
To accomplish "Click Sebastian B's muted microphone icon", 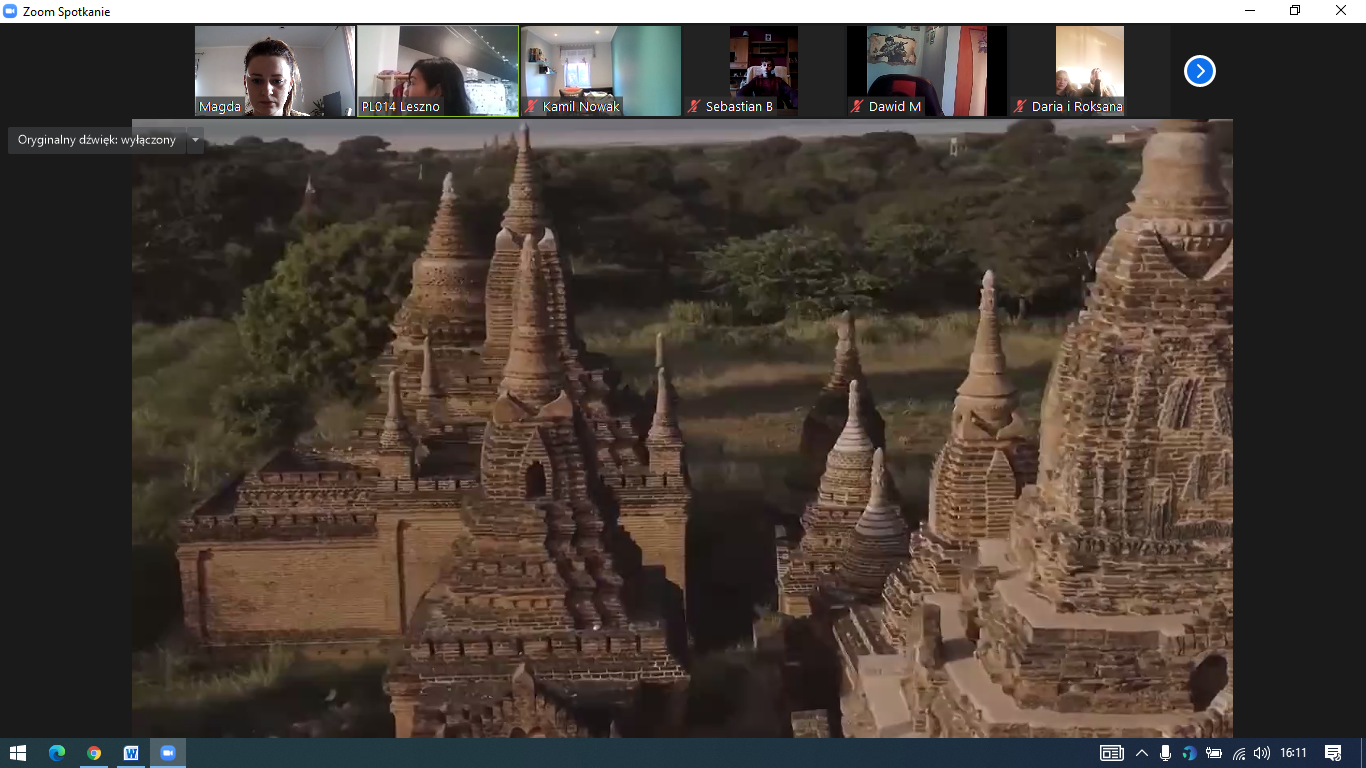I will (694, 106).
